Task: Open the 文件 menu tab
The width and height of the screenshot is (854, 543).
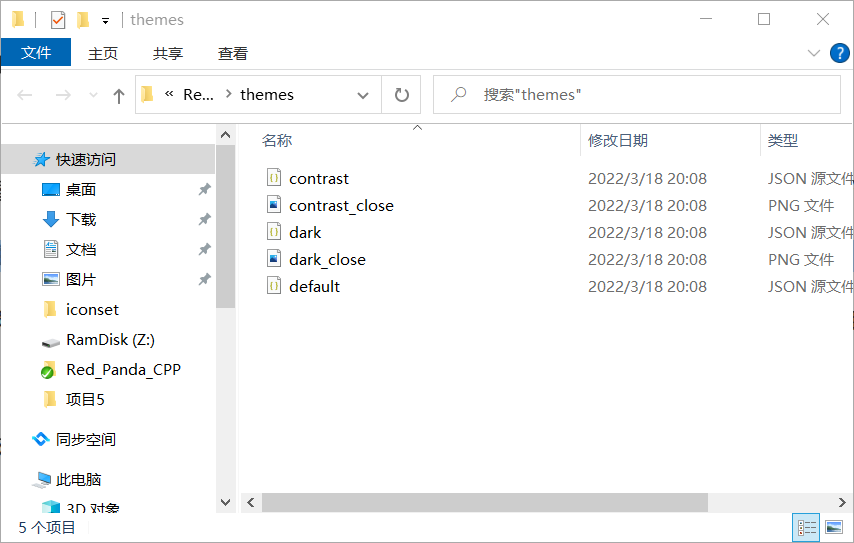Action: click(36, 52)
